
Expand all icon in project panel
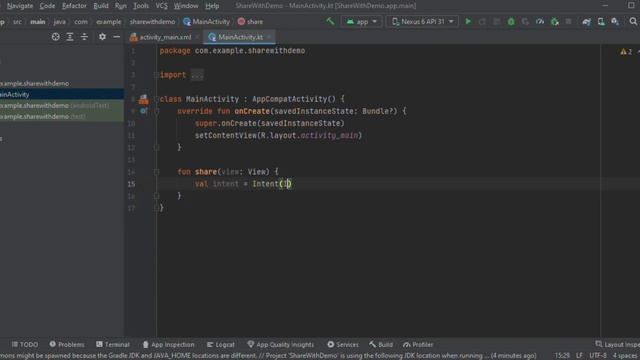(x=70, y=37)
